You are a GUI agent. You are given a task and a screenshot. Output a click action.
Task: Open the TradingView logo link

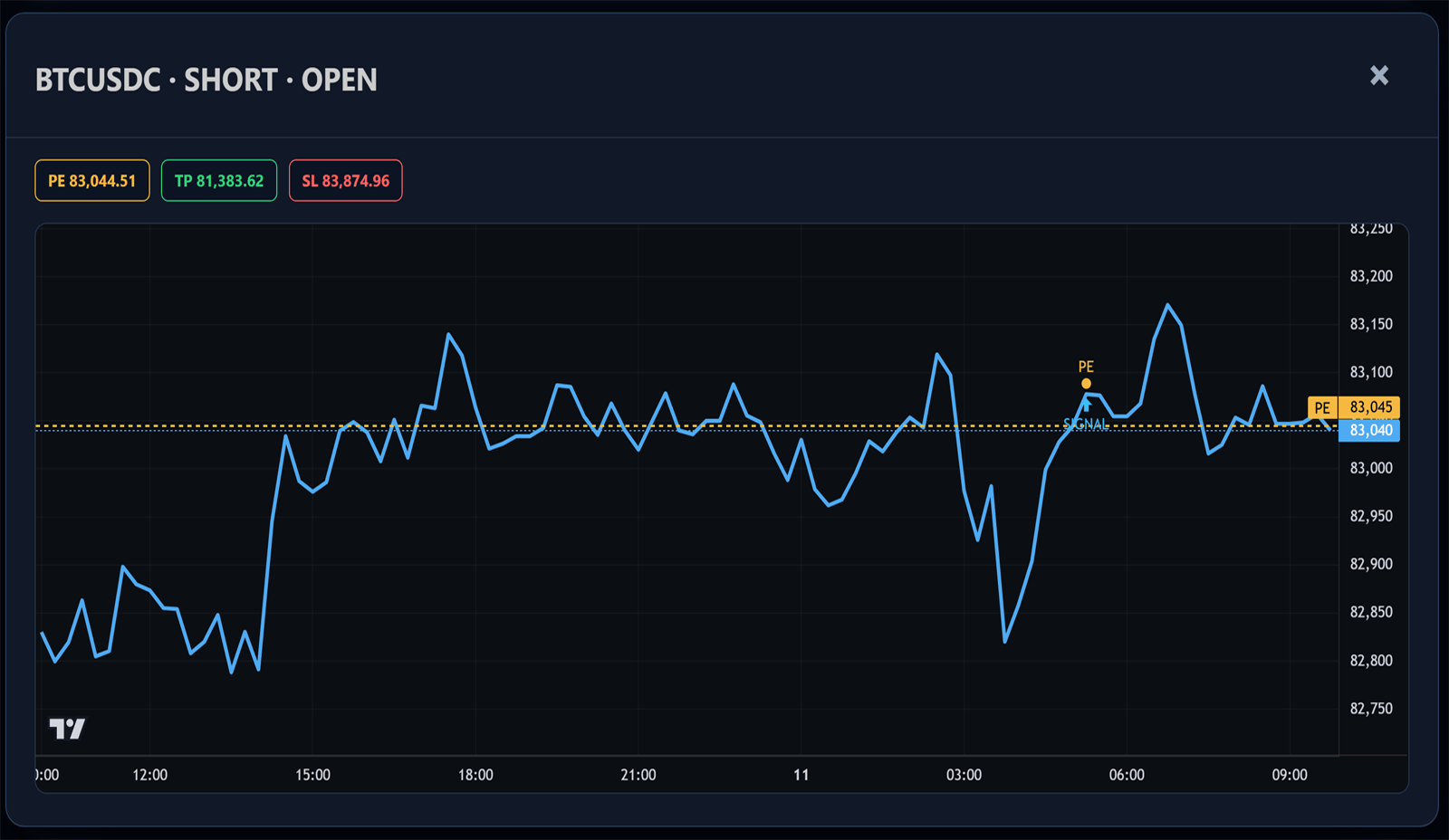(x=67, y=729)
